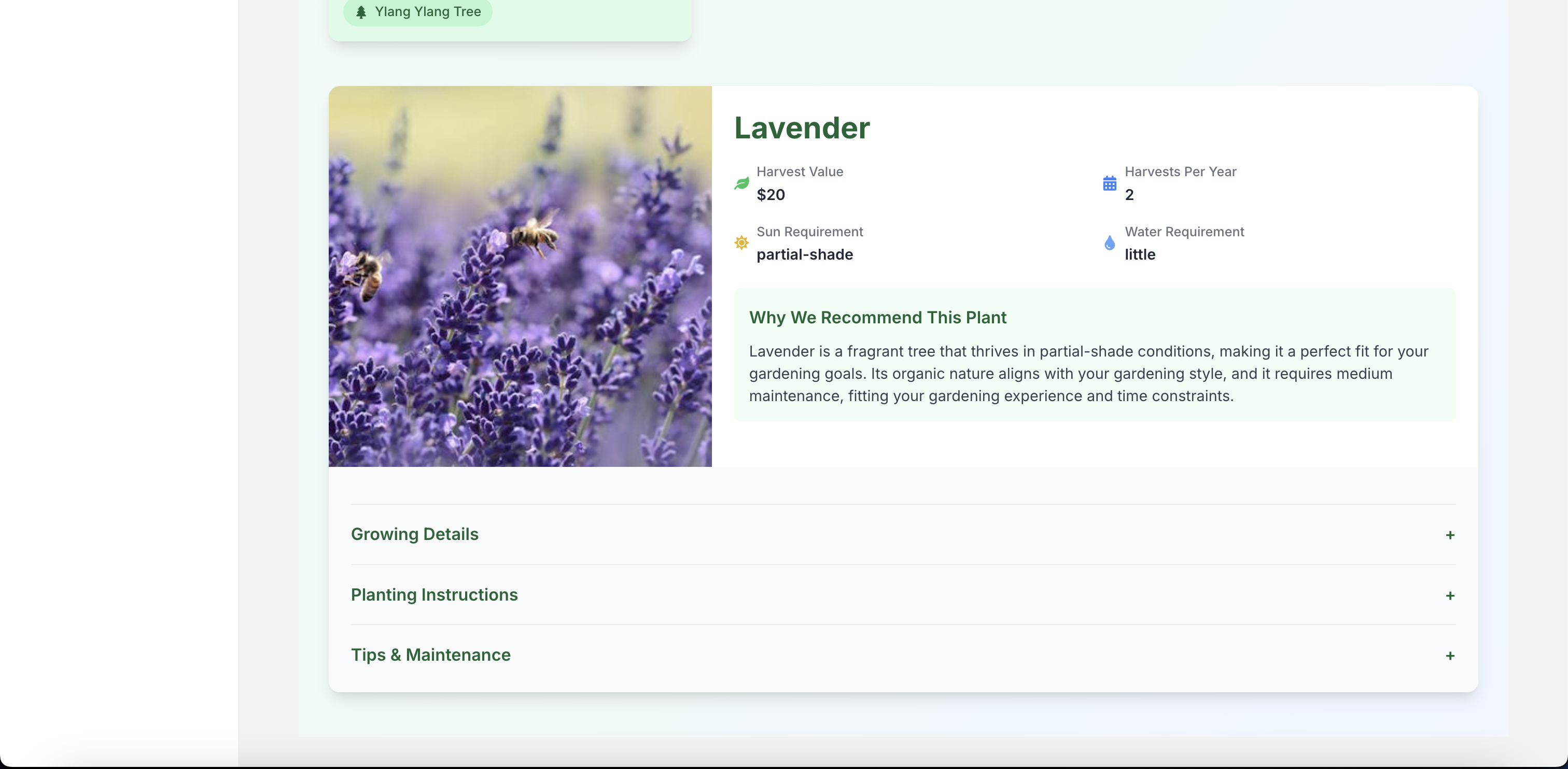1568x769 pixels.
Task: Click the water droplet Water Requirement icon
Action: tap(1110, 243)
